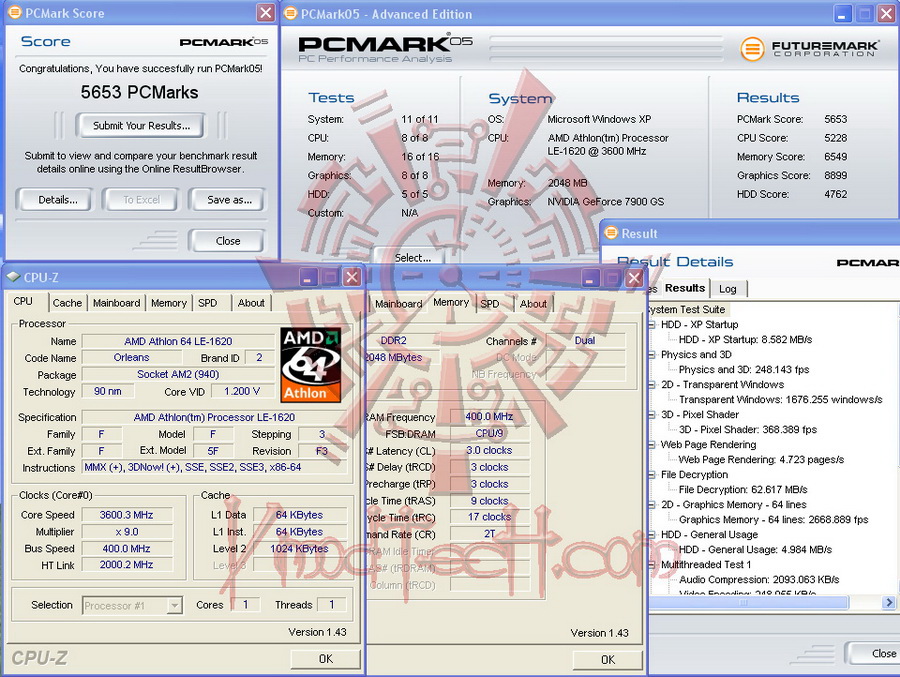Collapse the Multithreaded Test 1 node
Viewport: 900px width, 677px height.
coord(652,564)
